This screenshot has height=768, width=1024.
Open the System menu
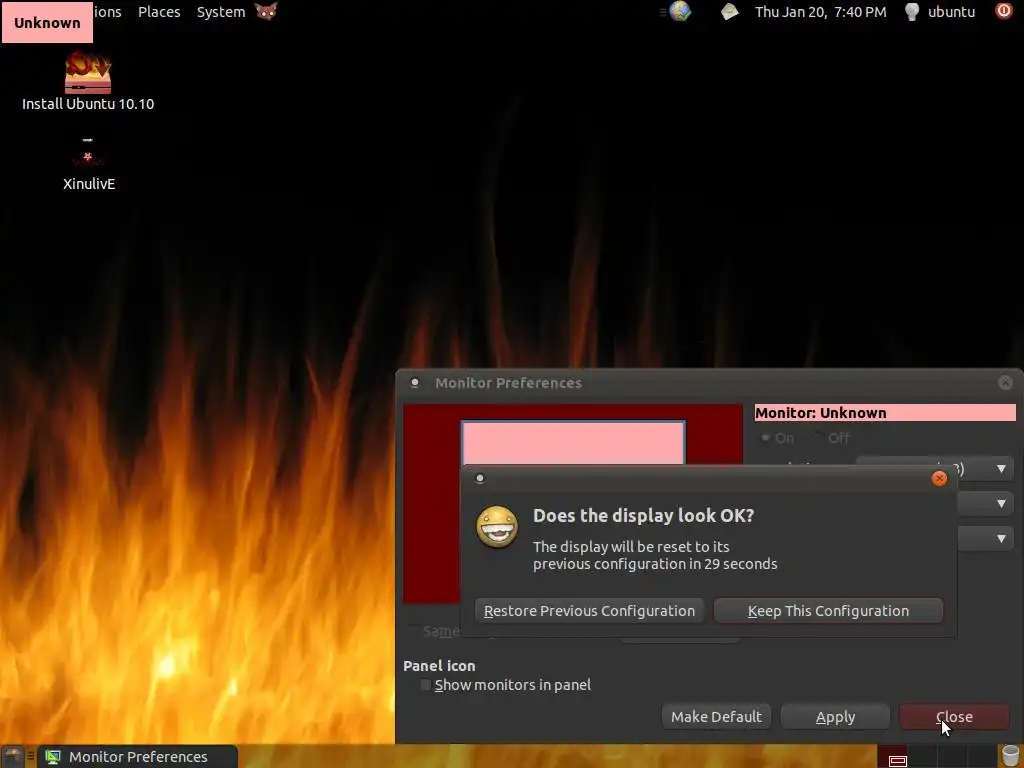tap(221, 12)
